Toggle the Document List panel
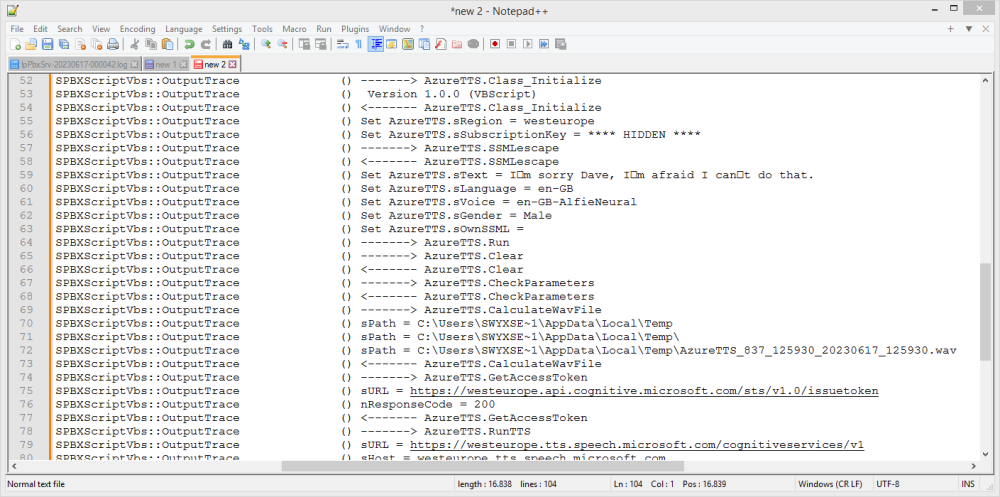1000x497 pixels. [424, 44]
